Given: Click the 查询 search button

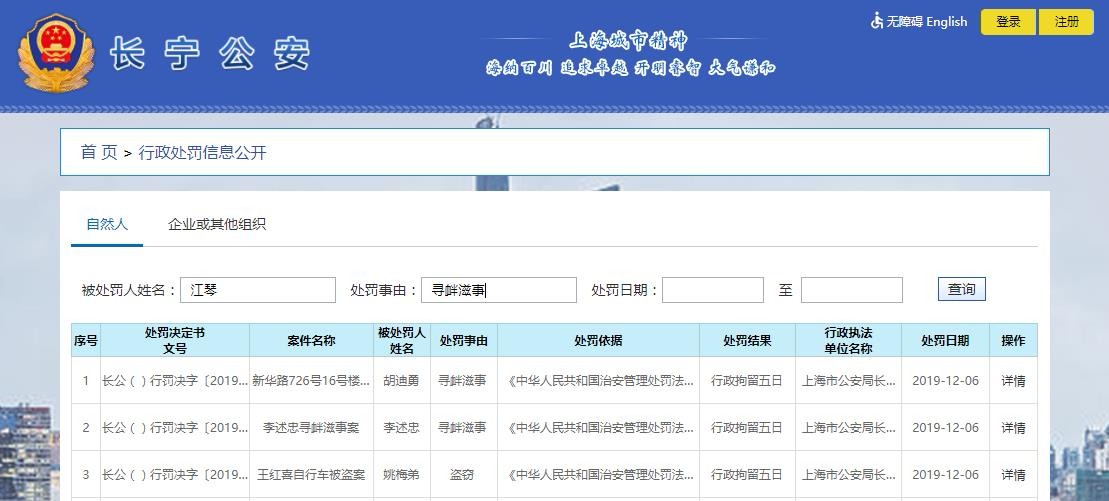Looking at the screenshot, I should point(961,289).
